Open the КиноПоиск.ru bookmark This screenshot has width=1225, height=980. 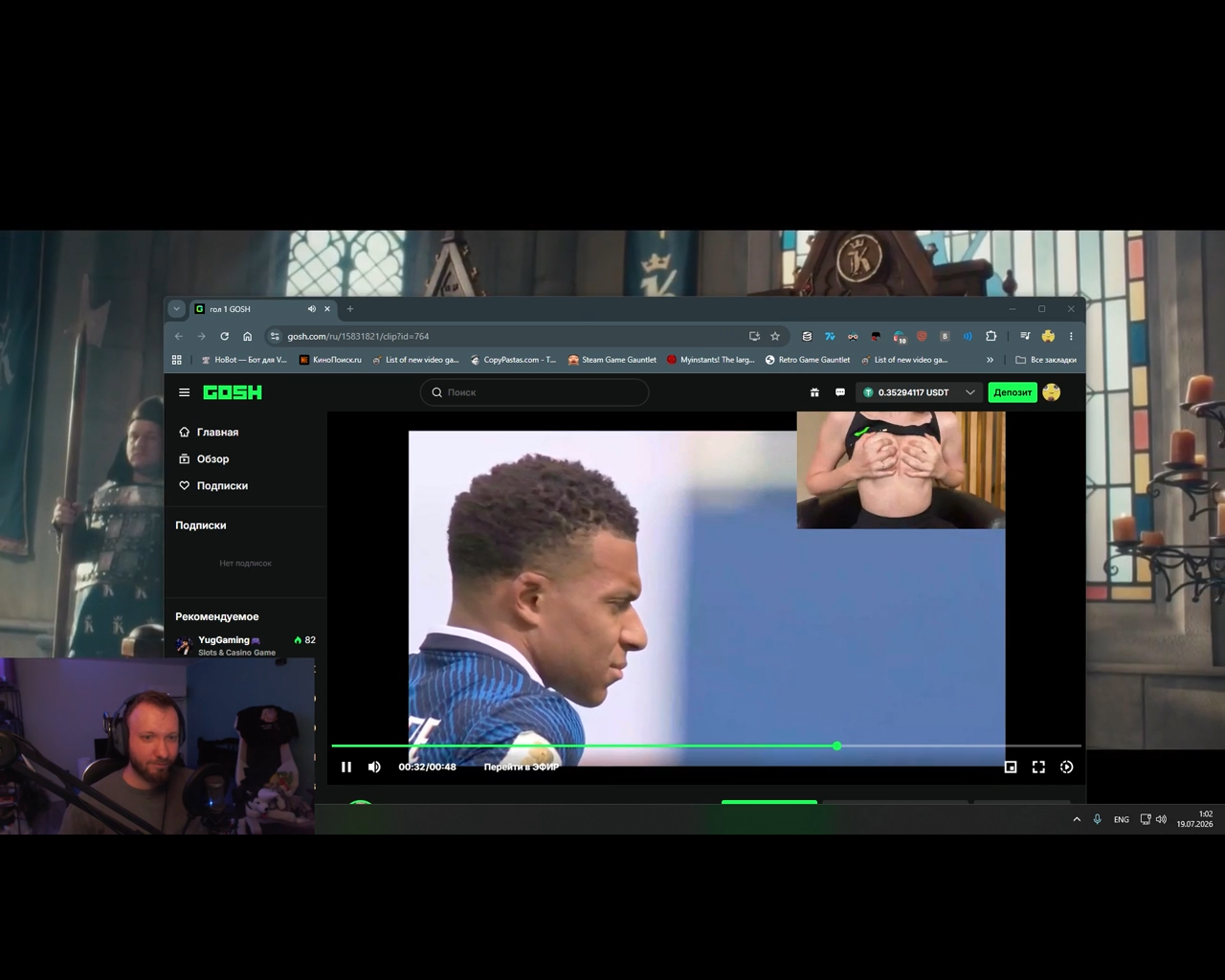(331, 360)
